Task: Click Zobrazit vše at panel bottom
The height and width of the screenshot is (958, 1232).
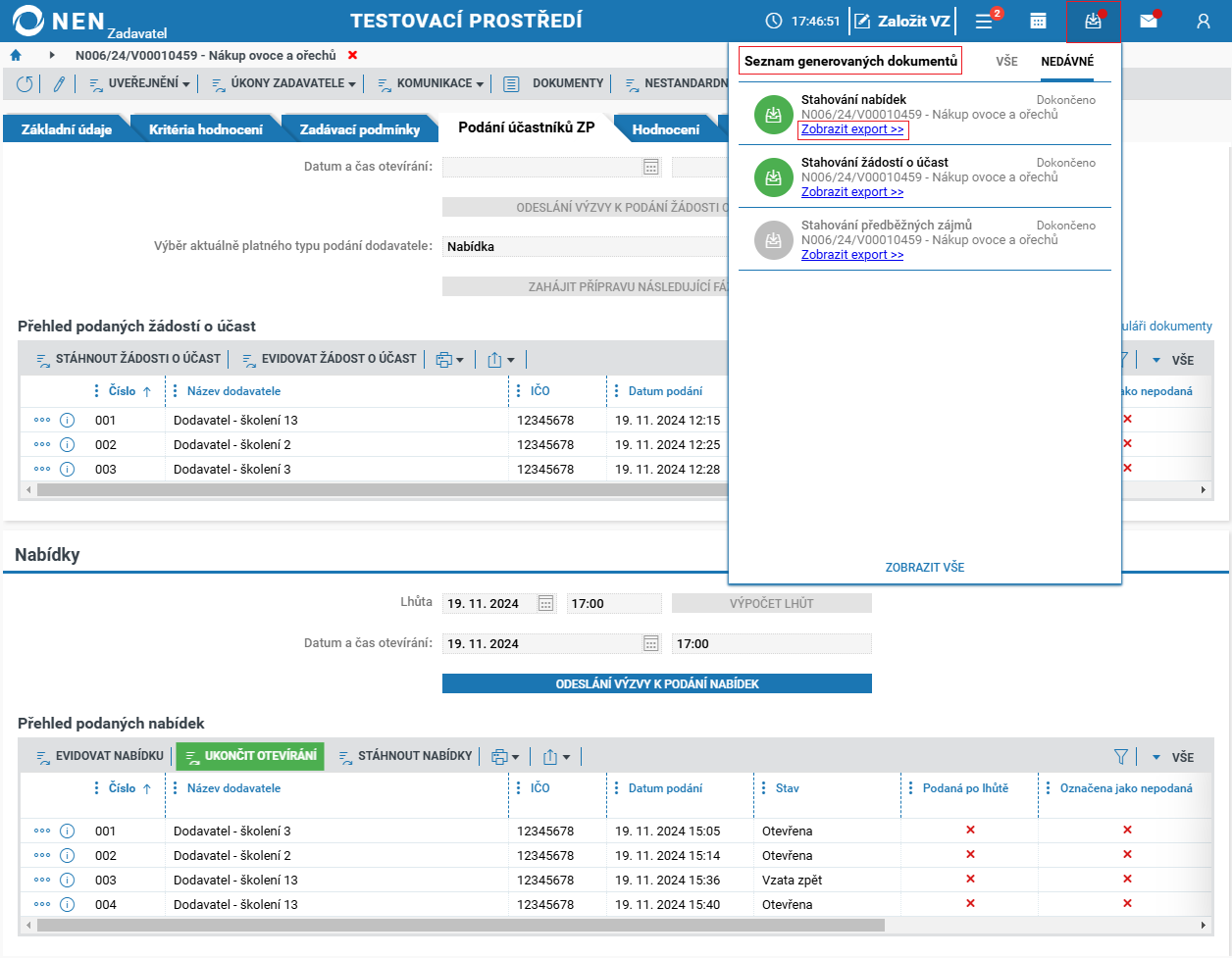Action: (925, 568)
